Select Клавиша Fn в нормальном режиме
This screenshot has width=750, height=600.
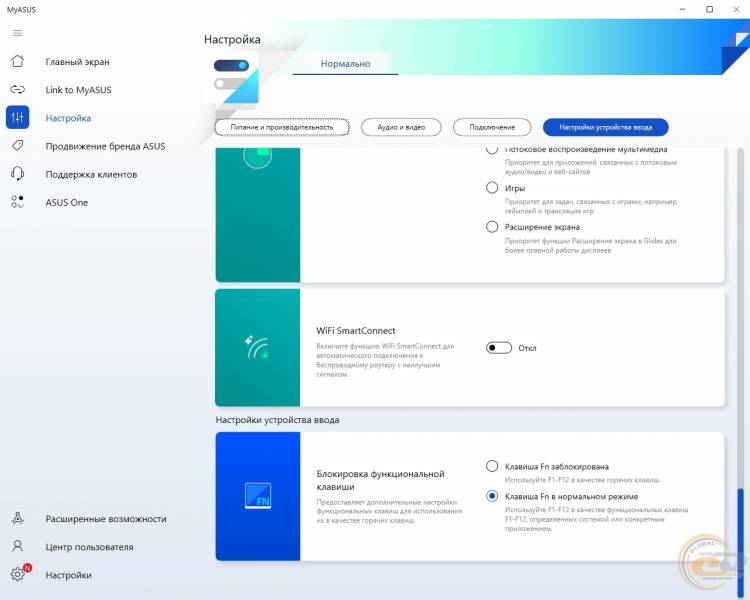point(492,496)
